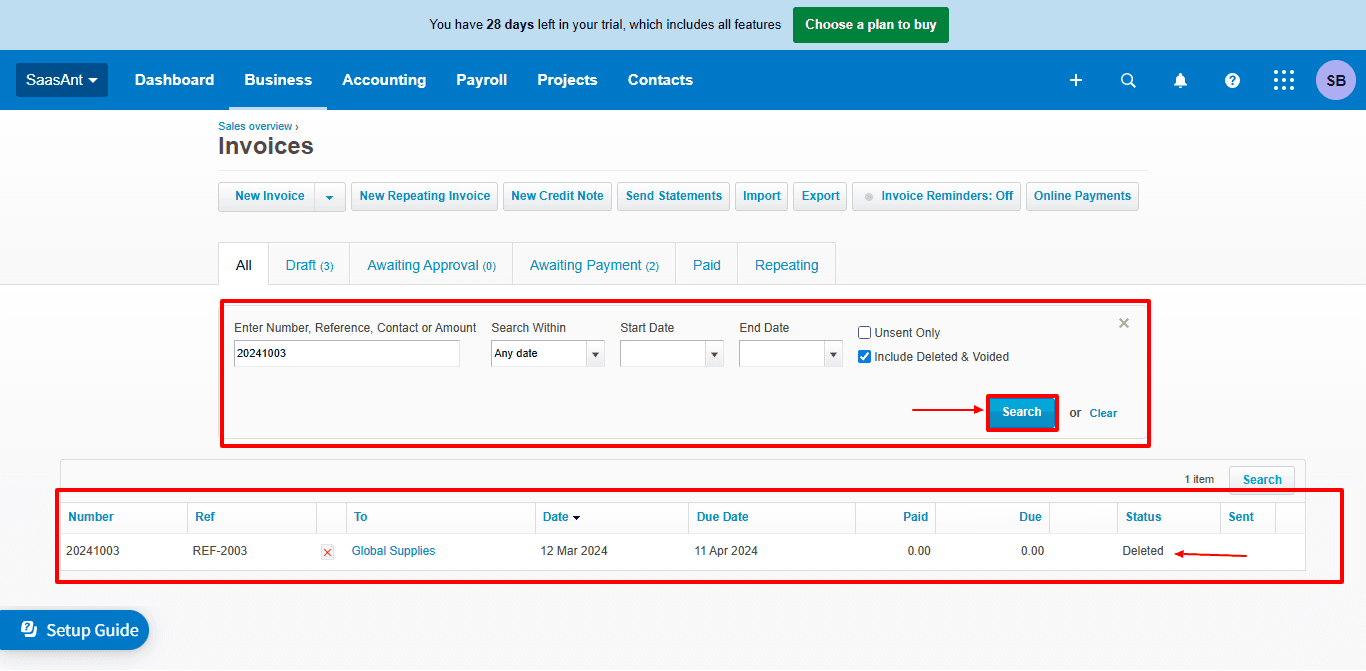Expand the New Invoice dropdown arrow
Screen dimensions: 1366x671
pos(330,197)
